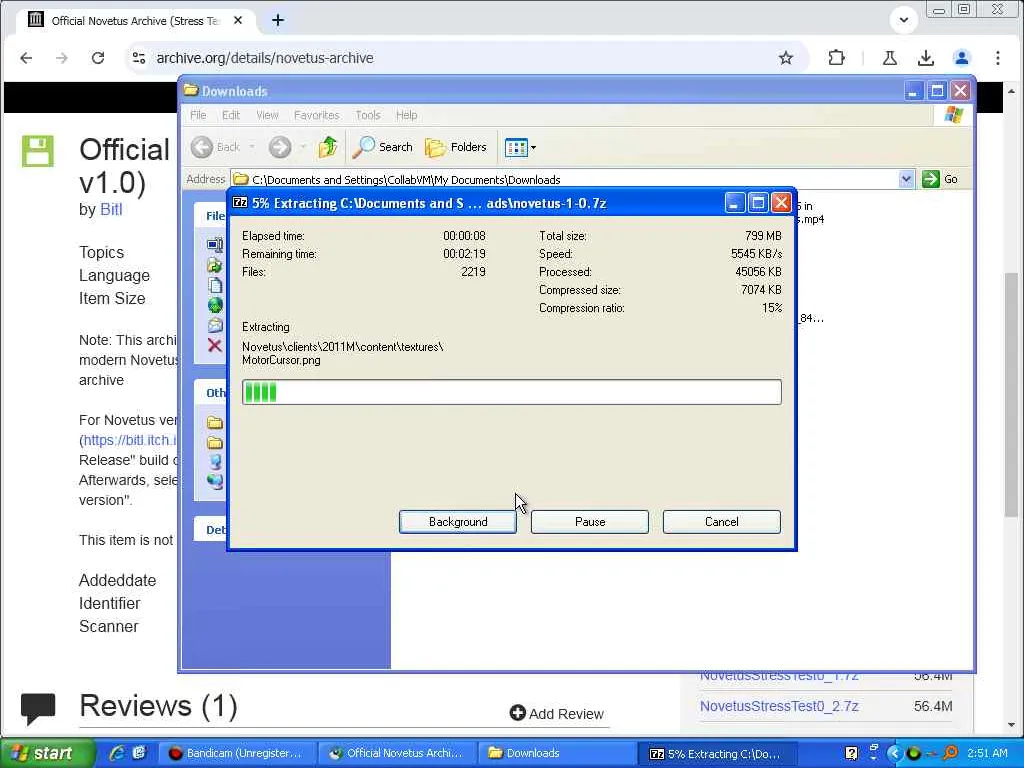Click Explorer Back arrow icon
This screenshot has width=1024, height=768.
202,147
